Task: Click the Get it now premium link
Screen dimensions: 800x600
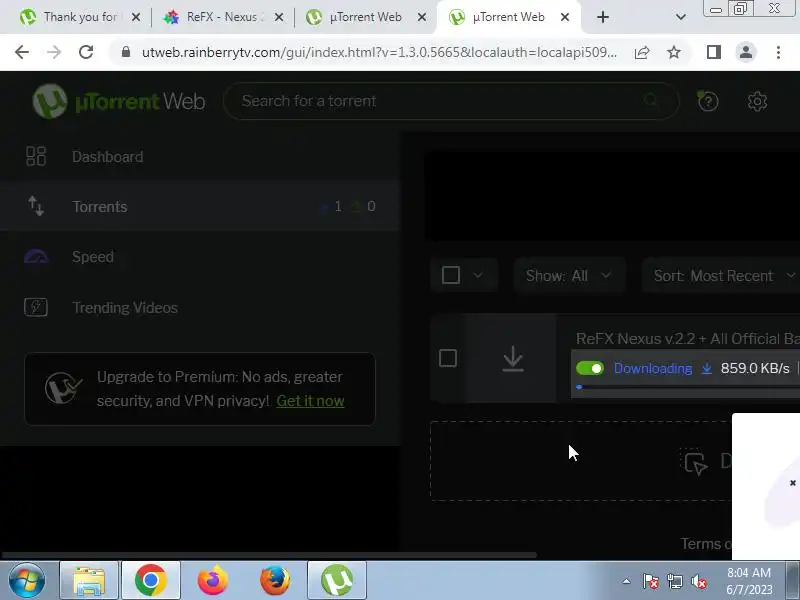Action: (310, 401)
